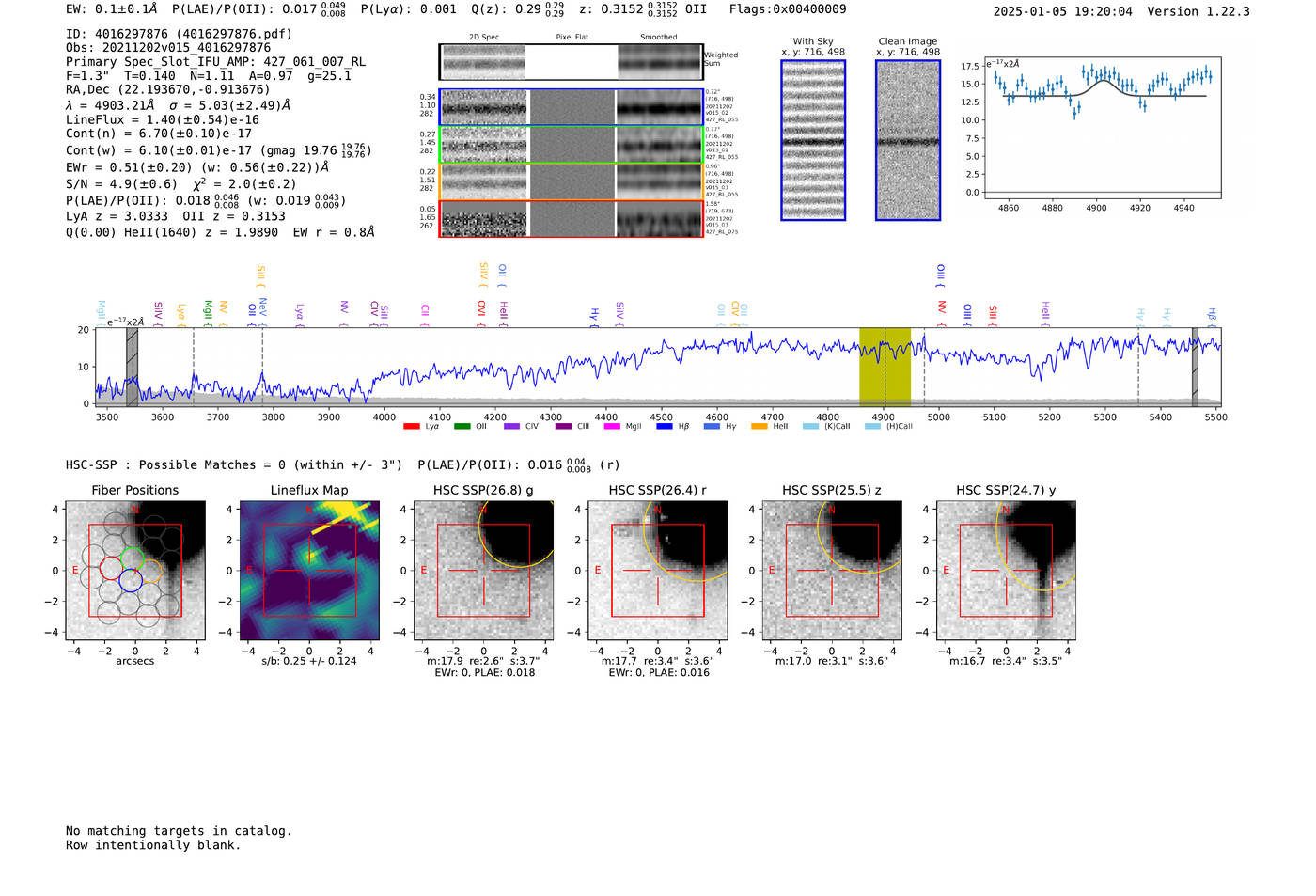This screenshot has height=896, width=1316.
Task: Click the green OII legend swatch
Action: tap(462, 427)
